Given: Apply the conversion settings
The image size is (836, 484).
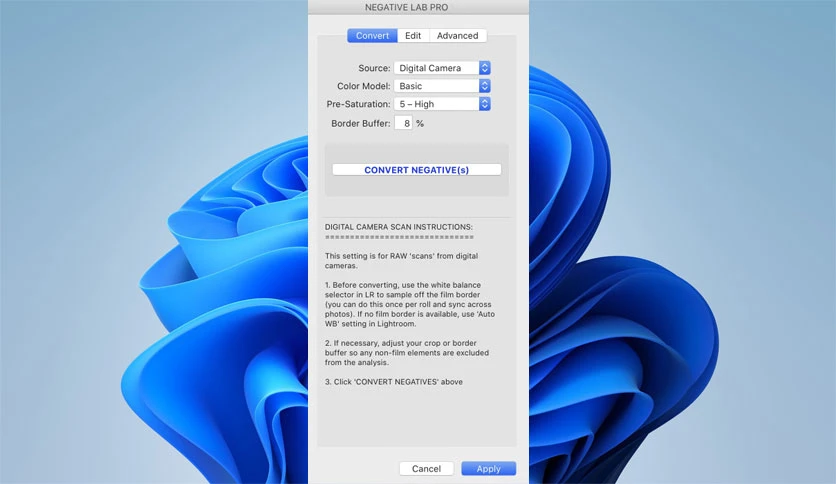Looking at the screenshot, I should (488, 469).
